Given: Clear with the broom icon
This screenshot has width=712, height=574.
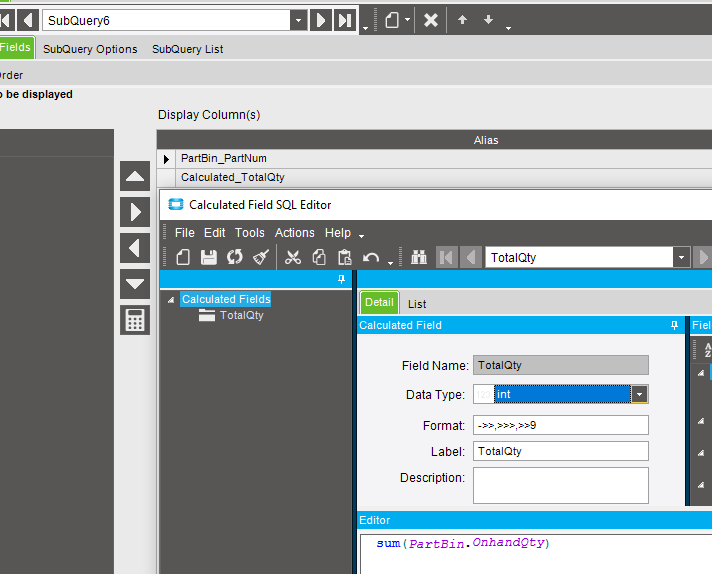Looking at the screenshot, I should [261, 257].
